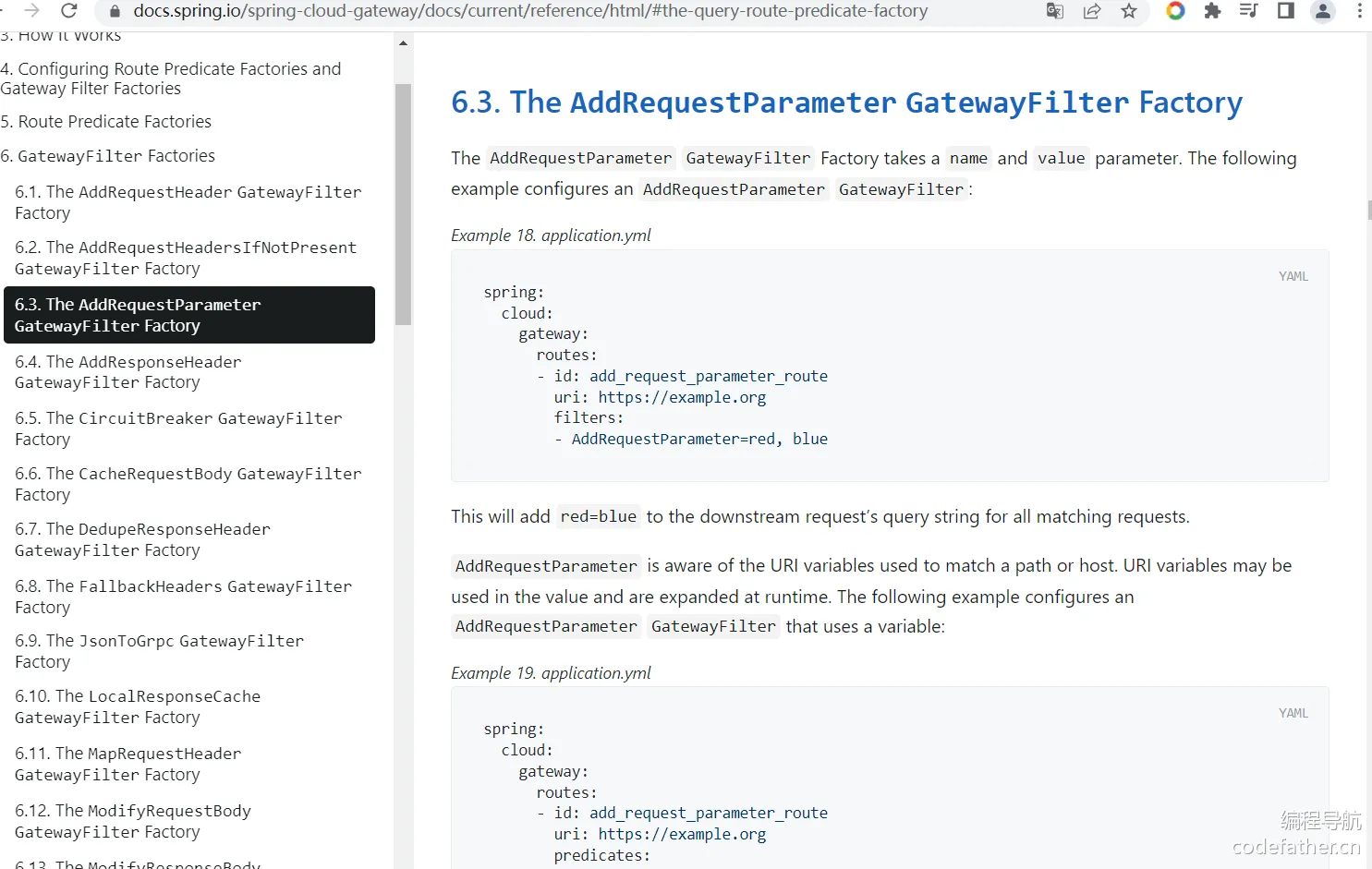Click the sidebar navigation scrollbar thumb
The height and width of the screenshot is (869, 1372).
coord(403,204)
